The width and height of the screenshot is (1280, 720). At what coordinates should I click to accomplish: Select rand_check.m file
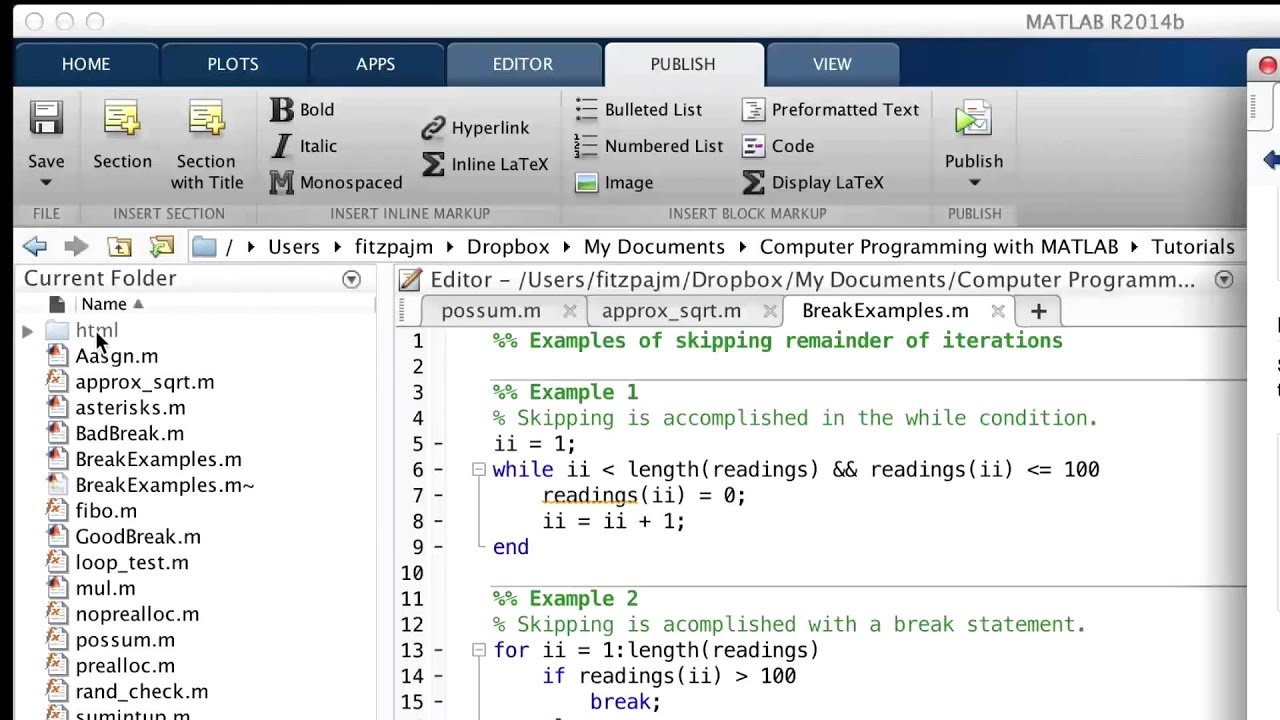pos(142,692)
